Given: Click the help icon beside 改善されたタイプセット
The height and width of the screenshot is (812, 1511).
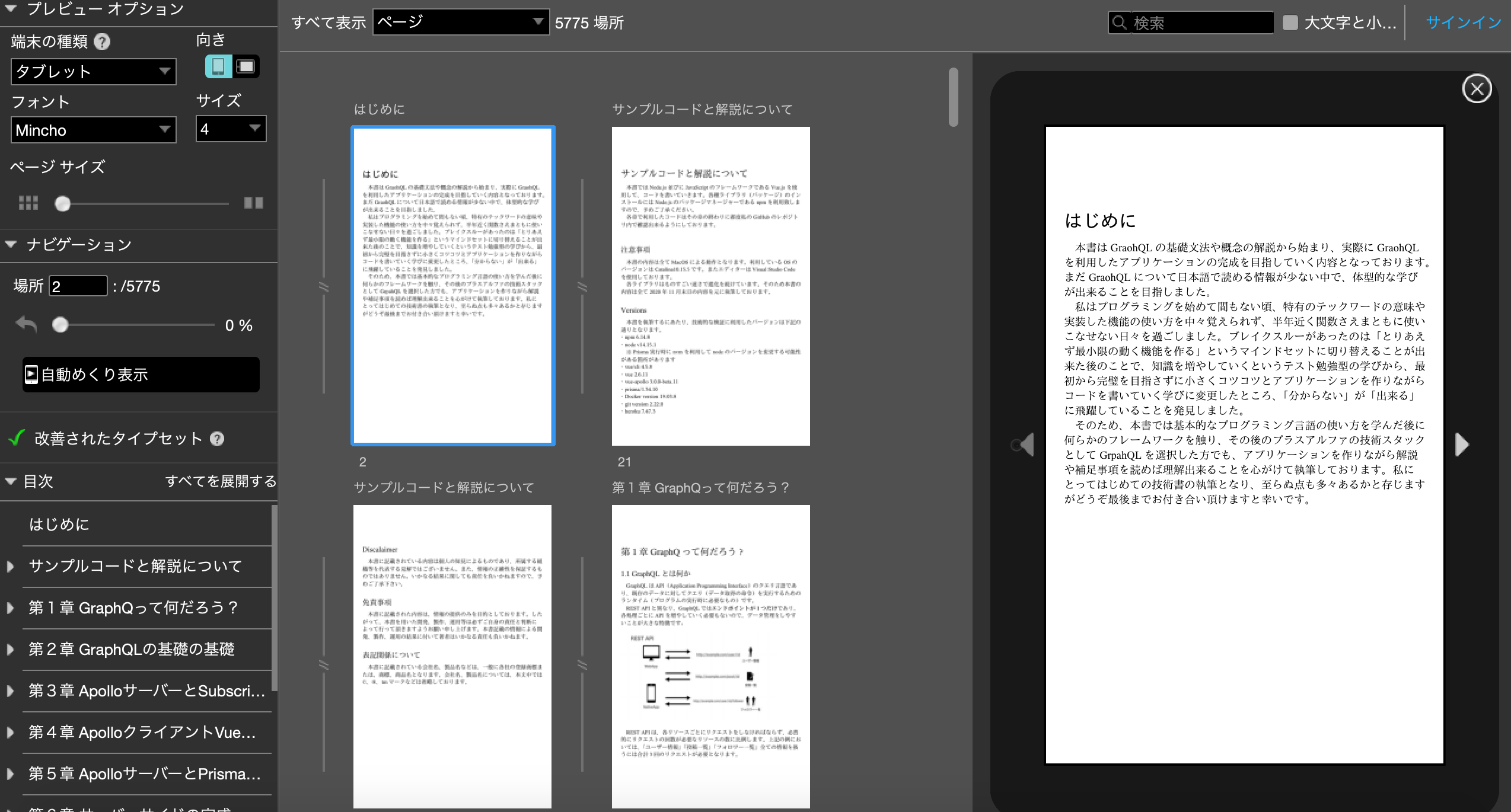Looking at the screenshot, I should pos(217,439).
